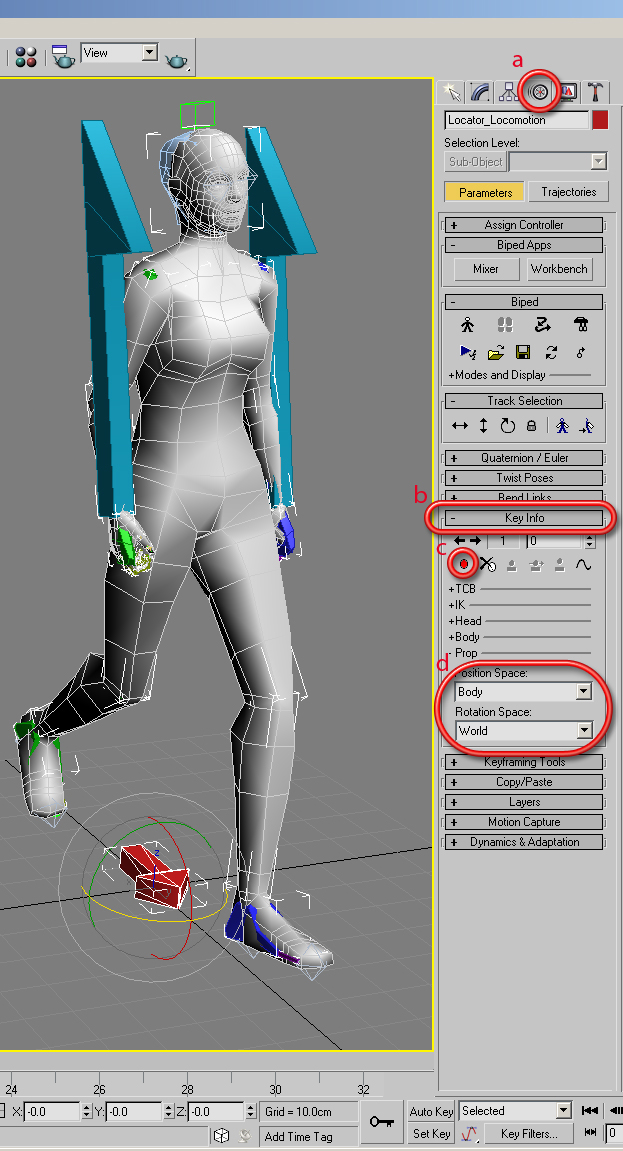Select the Trajectories button
The image size is (623, 1151).
(569, 192)
